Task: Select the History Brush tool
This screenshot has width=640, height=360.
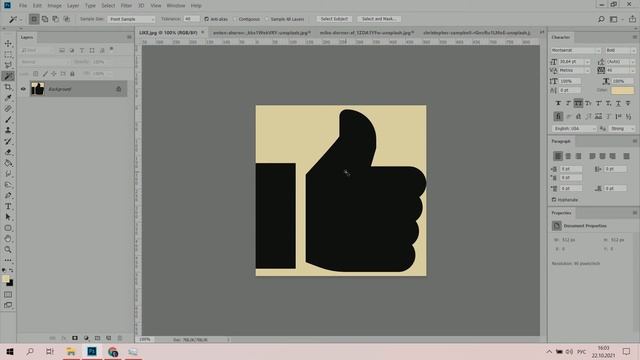Action: tap(8, 141)
